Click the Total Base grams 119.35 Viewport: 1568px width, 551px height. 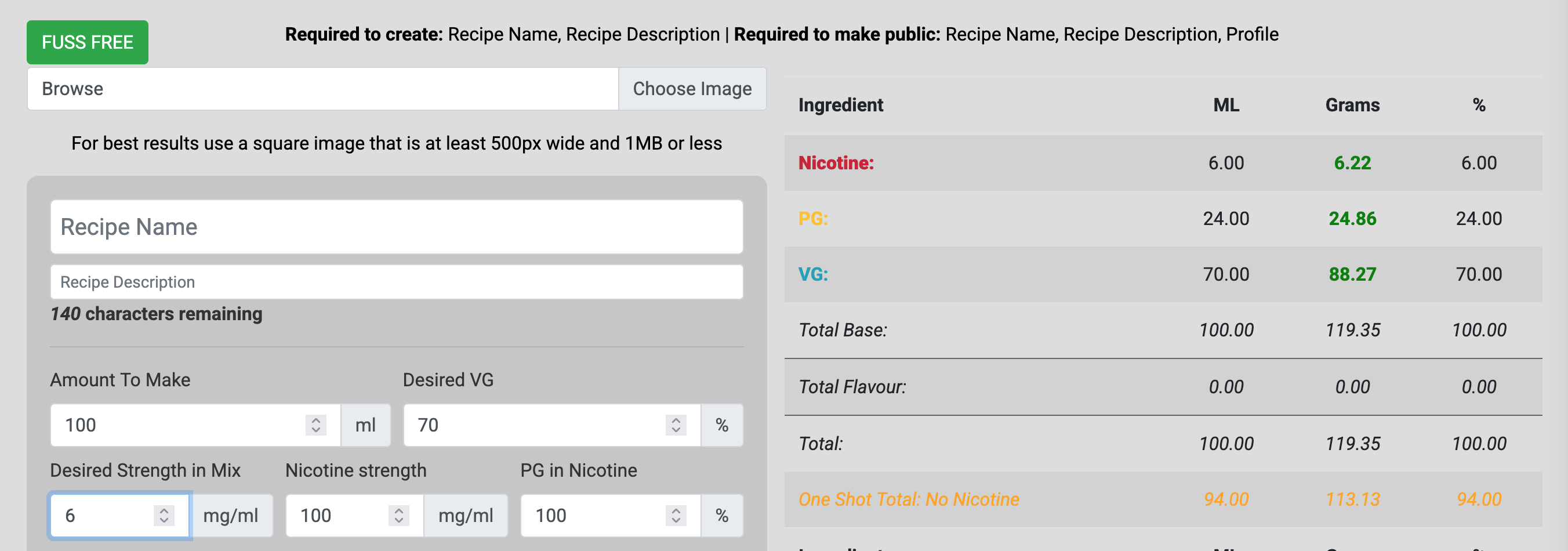pos(1352,330)
